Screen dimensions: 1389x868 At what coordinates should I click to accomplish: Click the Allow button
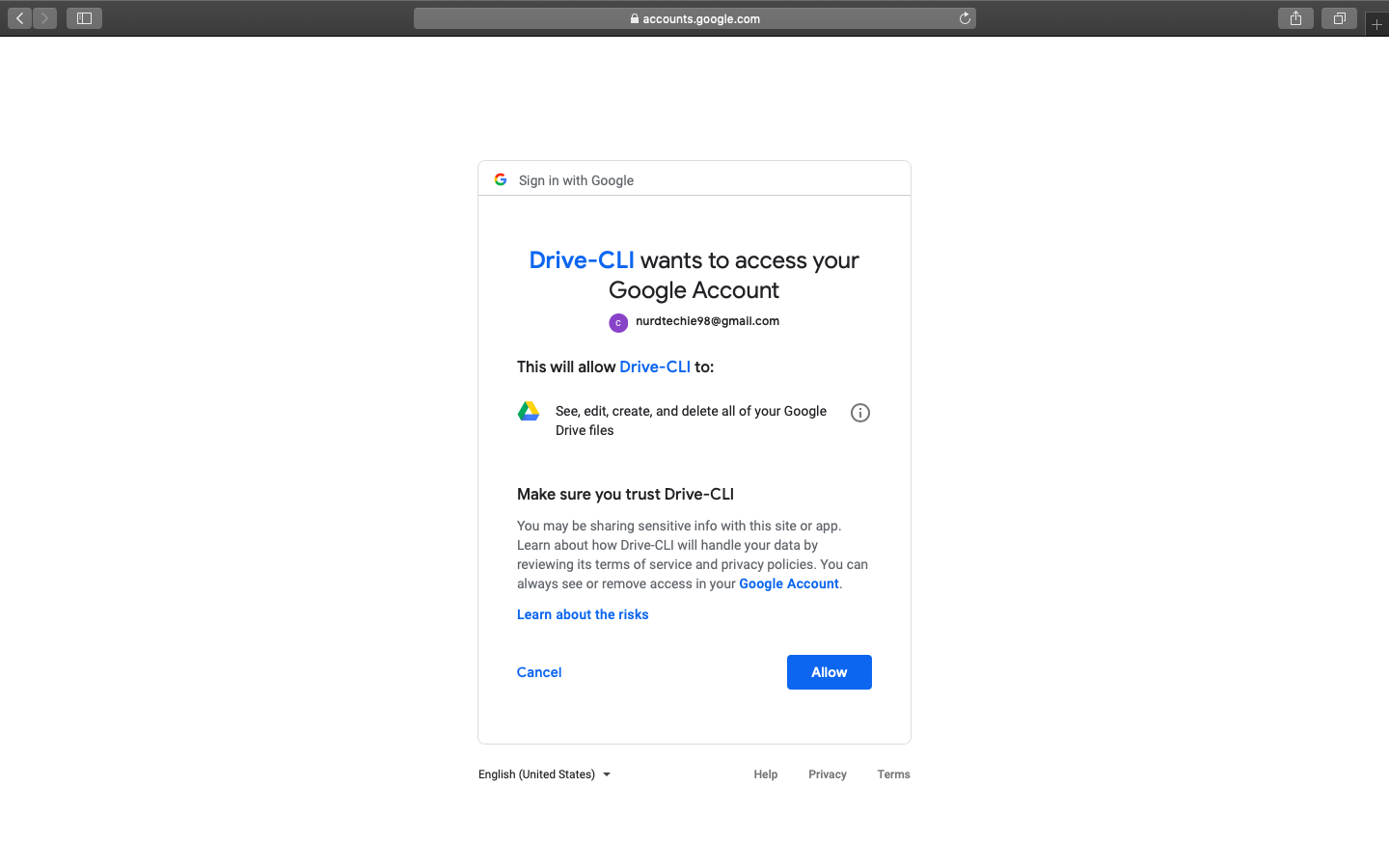click(x=830, y=672)
